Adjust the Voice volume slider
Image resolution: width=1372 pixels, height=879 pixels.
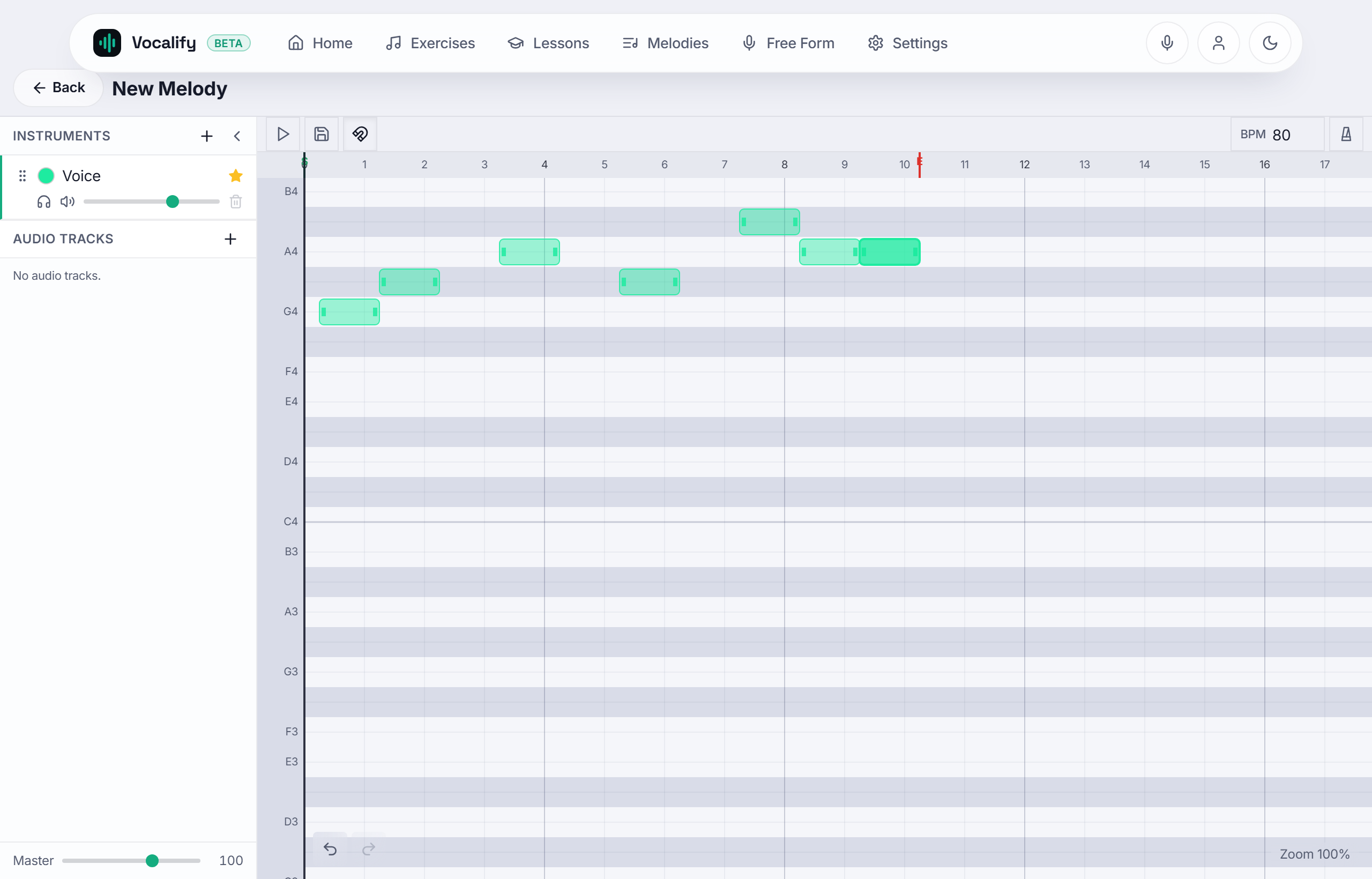point(151,202)
